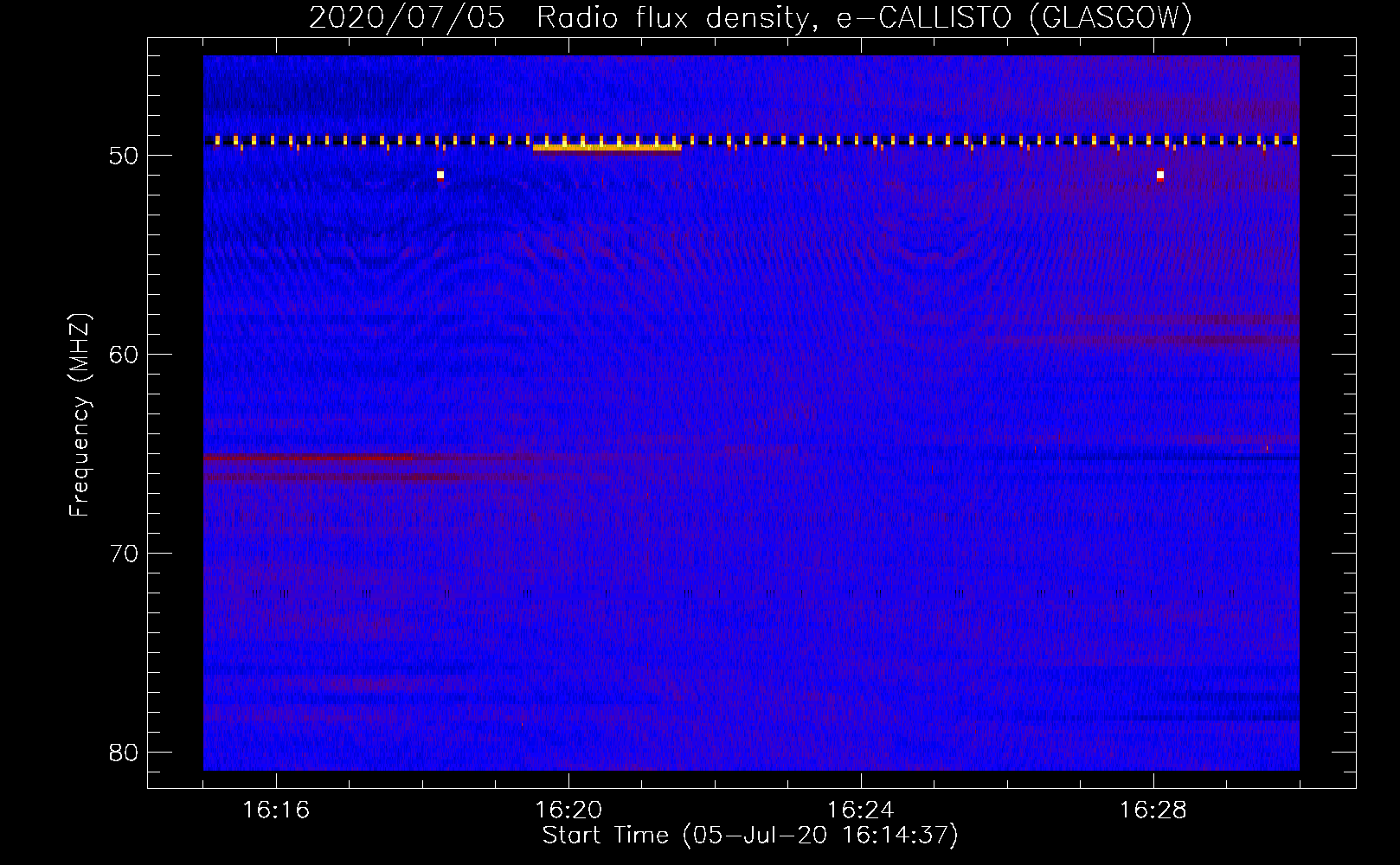Image resolution: width=1400 pixels, height=865 pixels.
Task: Click the "16:28" time tick label
Action: pyautogui.click(x=1153, y=811)
